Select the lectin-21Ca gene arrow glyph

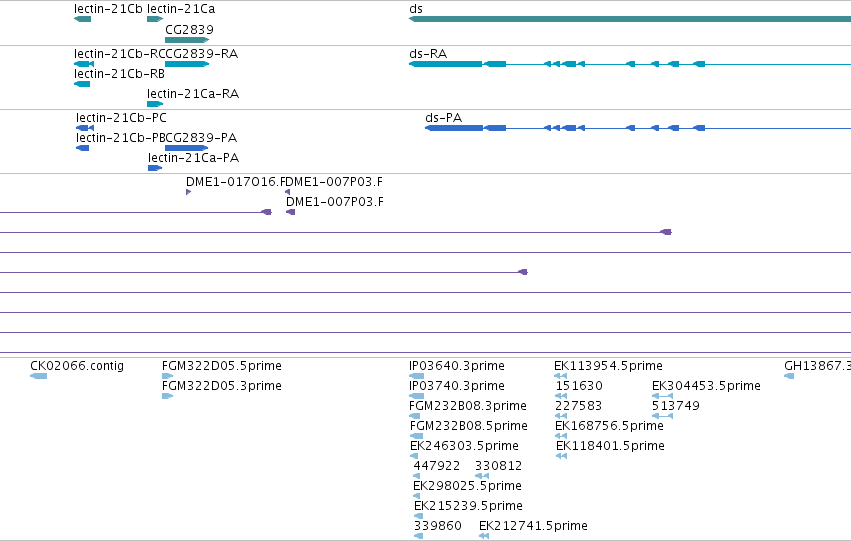(x=155, y=19)
